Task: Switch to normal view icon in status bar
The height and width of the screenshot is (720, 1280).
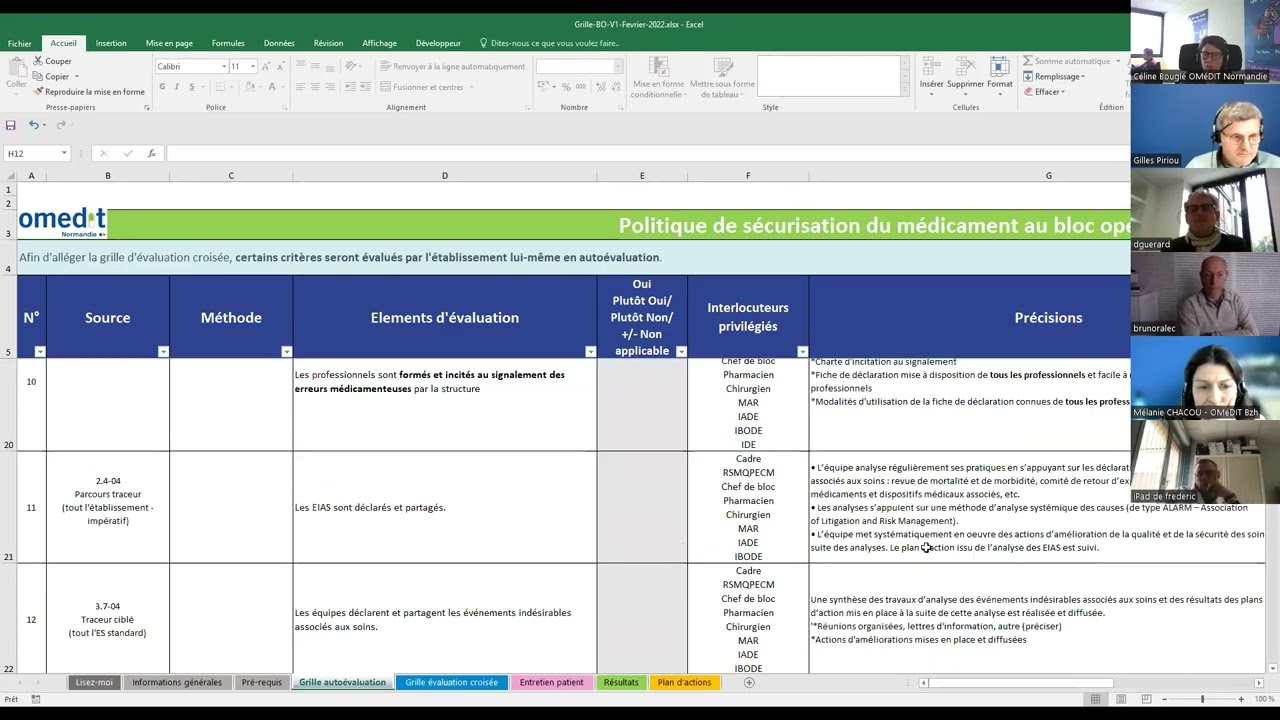Action: tap(1096, 699)
